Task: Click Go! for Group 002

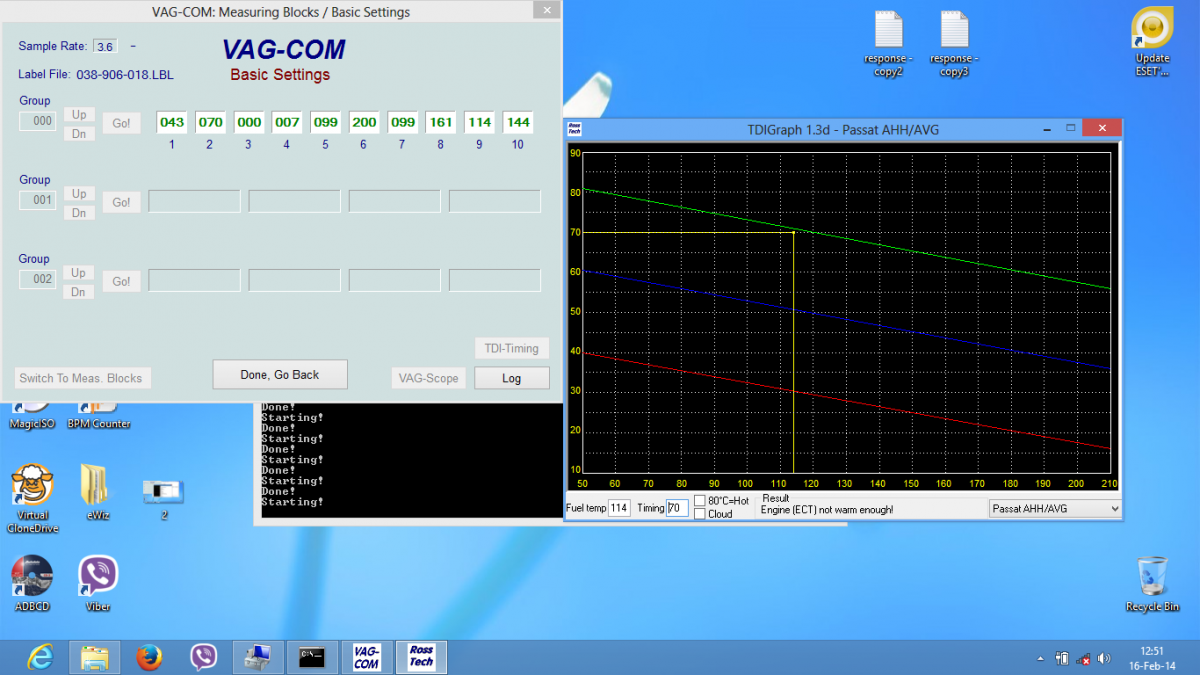Action: click(x=121, y=281)
